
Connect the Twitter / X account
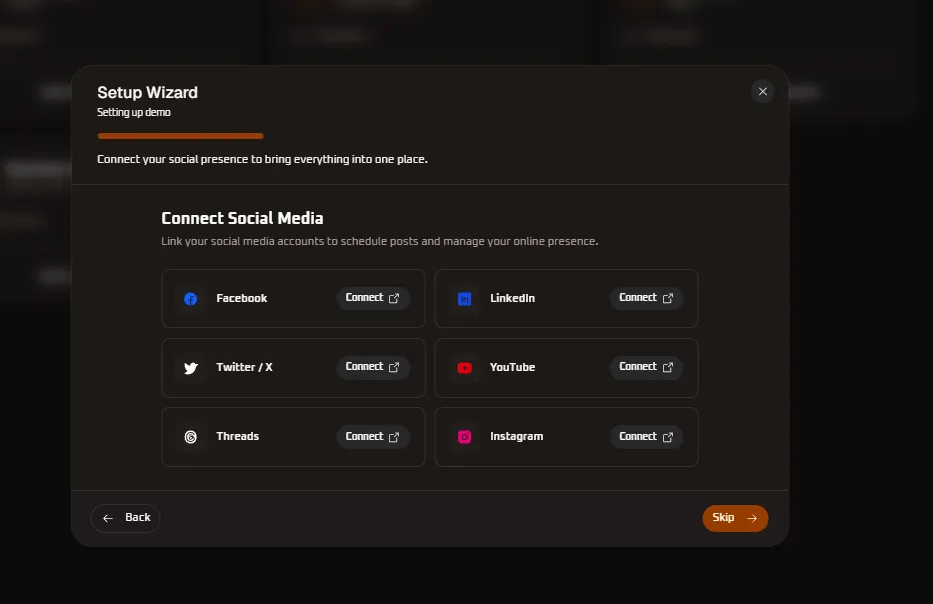point(372,367)
